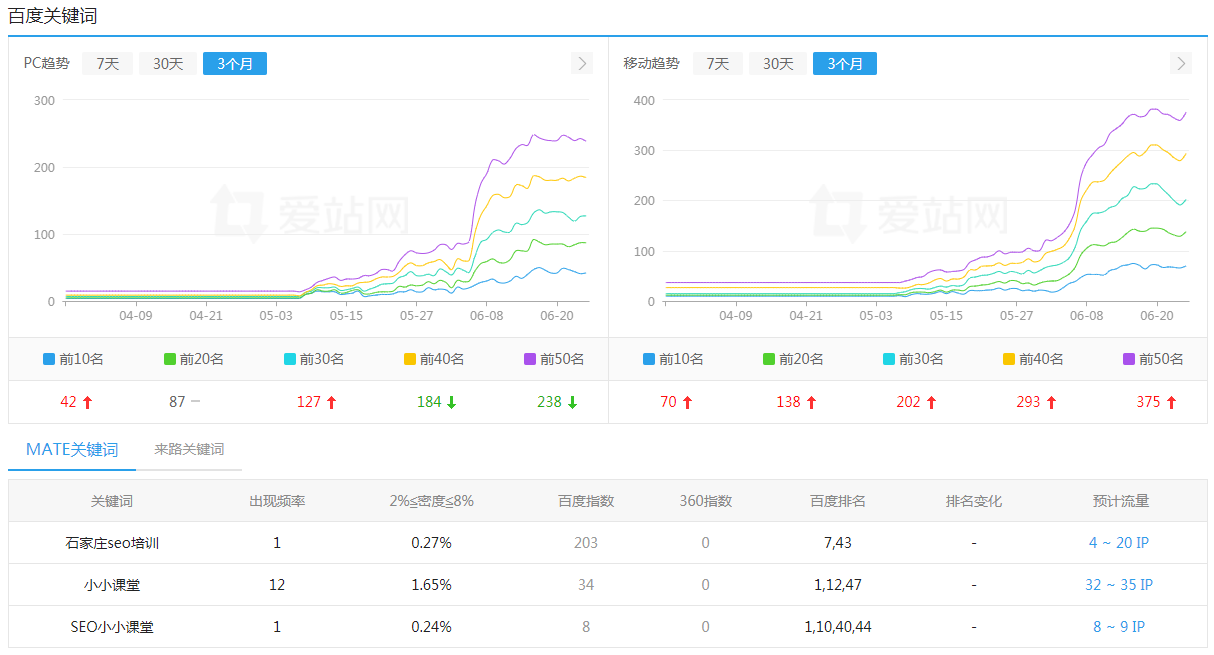Screen dimensions: 1214x655
Task: Click 百度指数 value 203
Action: (586, 543)
